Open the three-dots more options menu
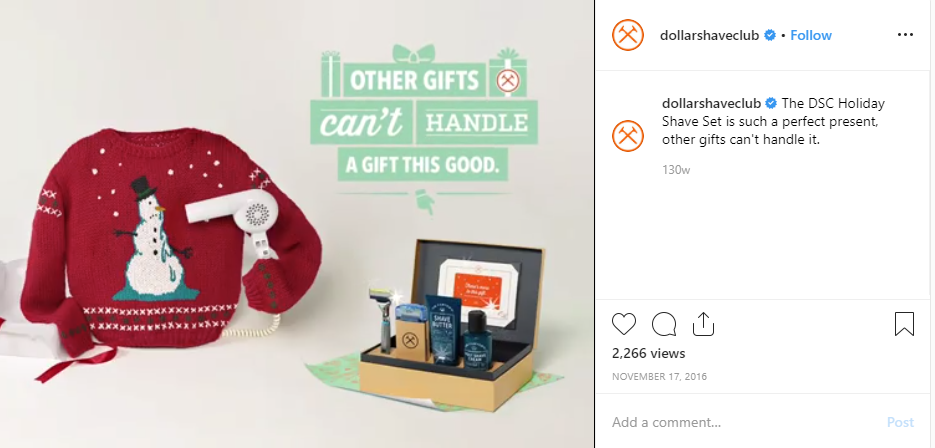This screenshot has height=448, width=935. click(905, 35)
